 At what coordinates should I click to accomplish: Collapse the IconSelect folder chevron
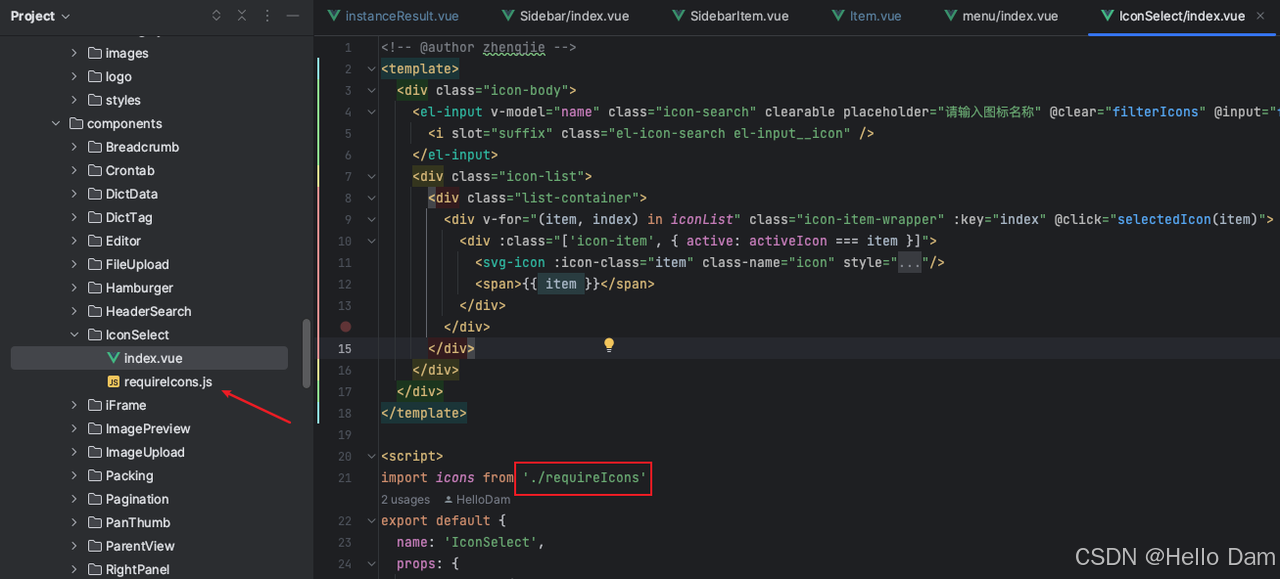coord(74,335)
